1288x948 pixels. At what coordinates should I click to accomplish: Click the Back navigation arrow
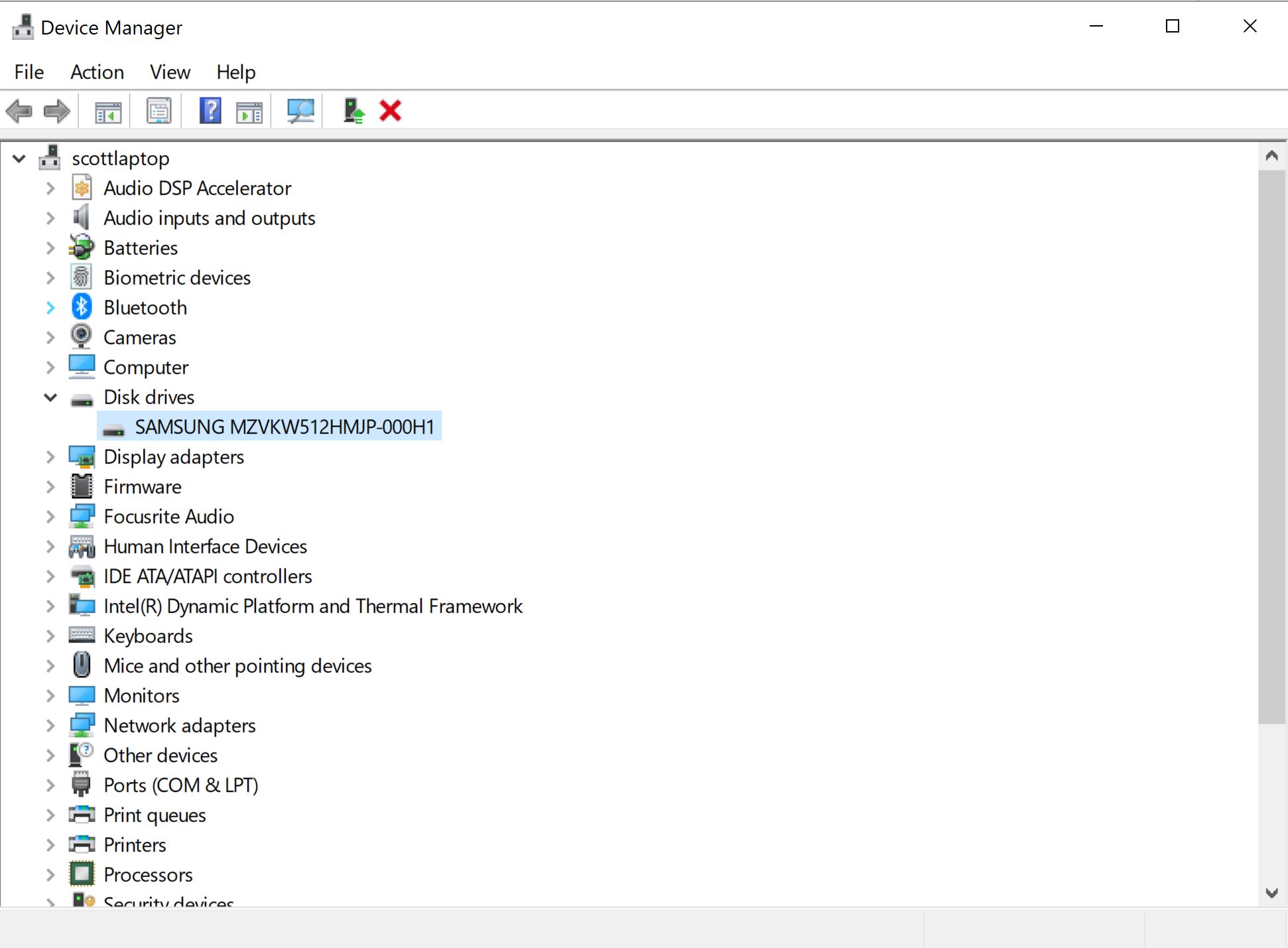coord(19,110)
